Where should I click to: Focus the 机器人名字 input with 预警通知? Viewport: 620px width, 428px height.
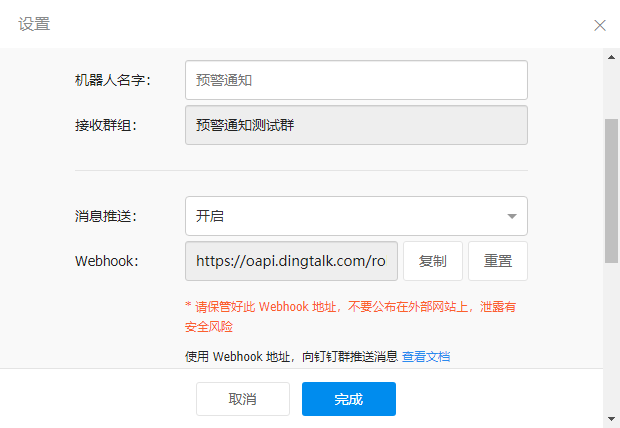356,80
